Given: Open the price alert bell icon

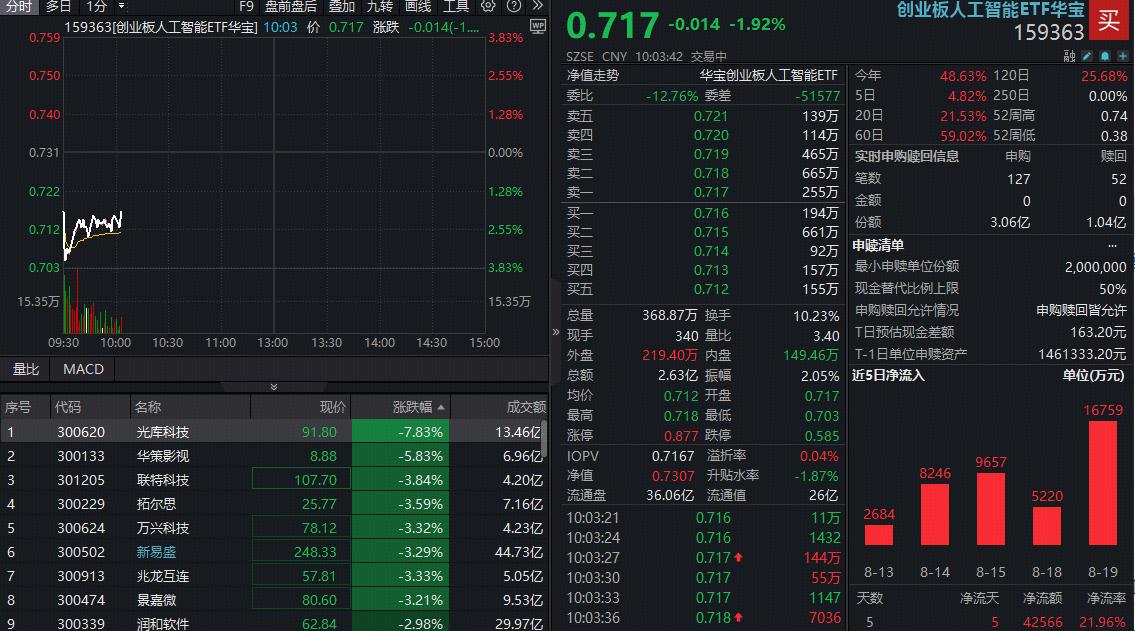Looking at the screenshot, I should pos(1105,55).
